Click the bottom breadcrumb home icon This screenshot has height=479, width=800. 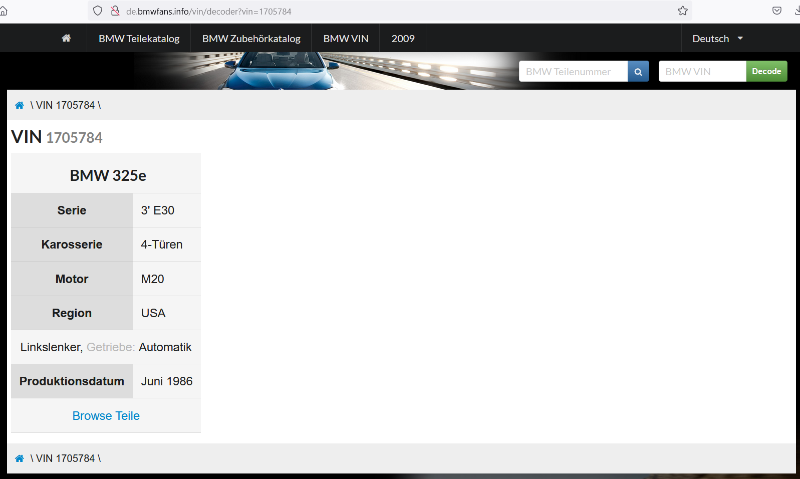click(19, 458)
